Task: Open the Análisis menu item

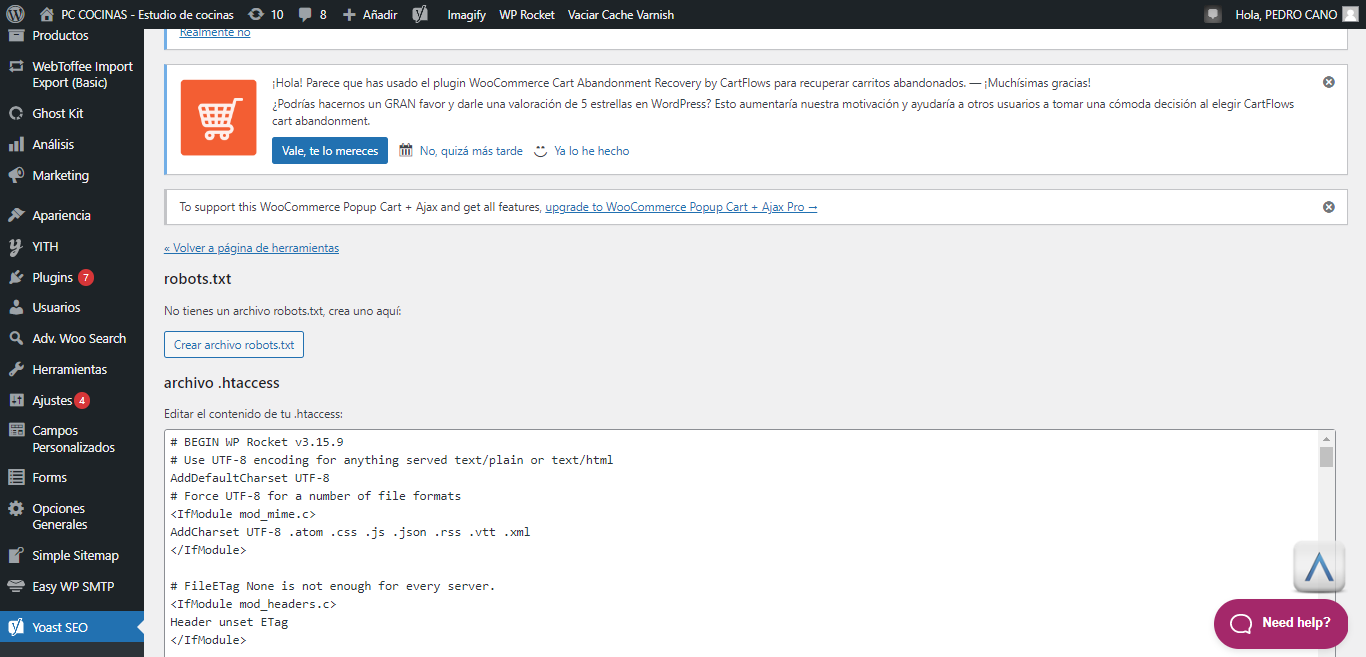Action: (53, 144)
